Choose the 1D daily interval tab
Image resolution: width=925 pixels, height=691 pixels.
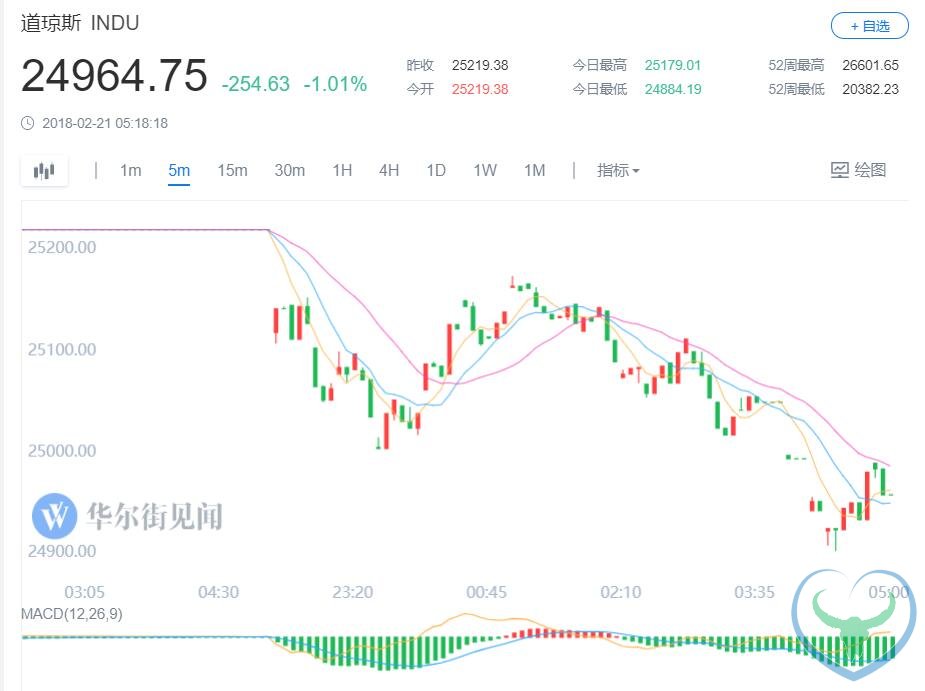pyautogui.click(x=436, y=171)
